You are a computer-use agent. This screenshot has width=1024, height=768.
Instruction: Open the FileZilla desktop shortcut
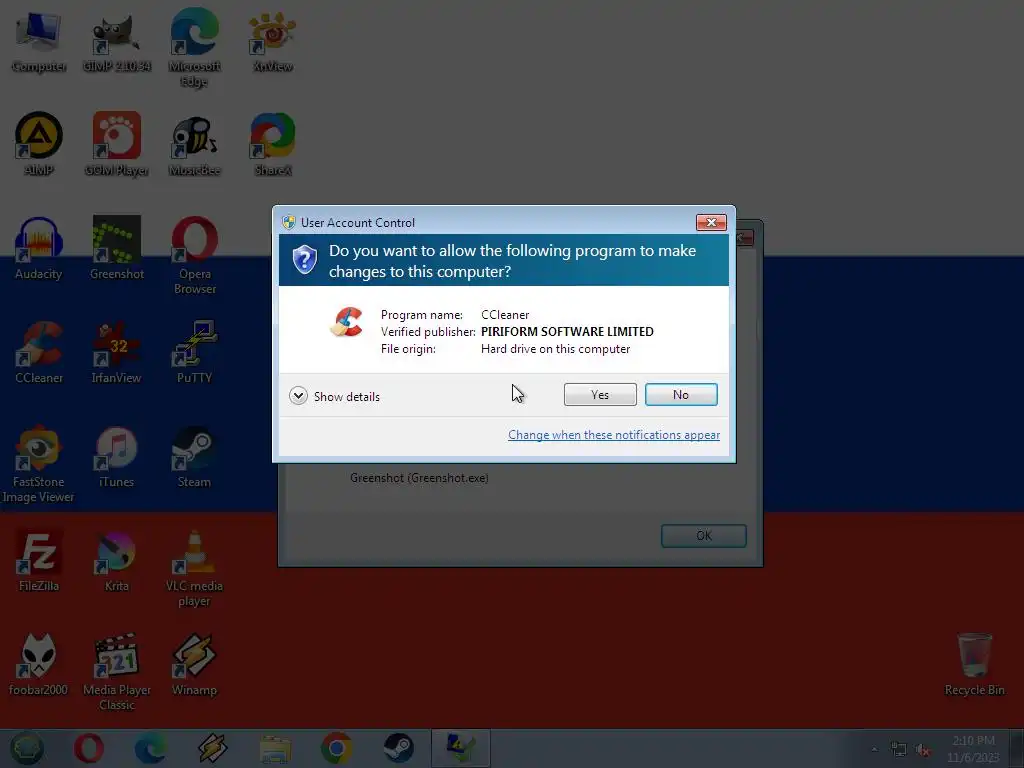[39, 561]
